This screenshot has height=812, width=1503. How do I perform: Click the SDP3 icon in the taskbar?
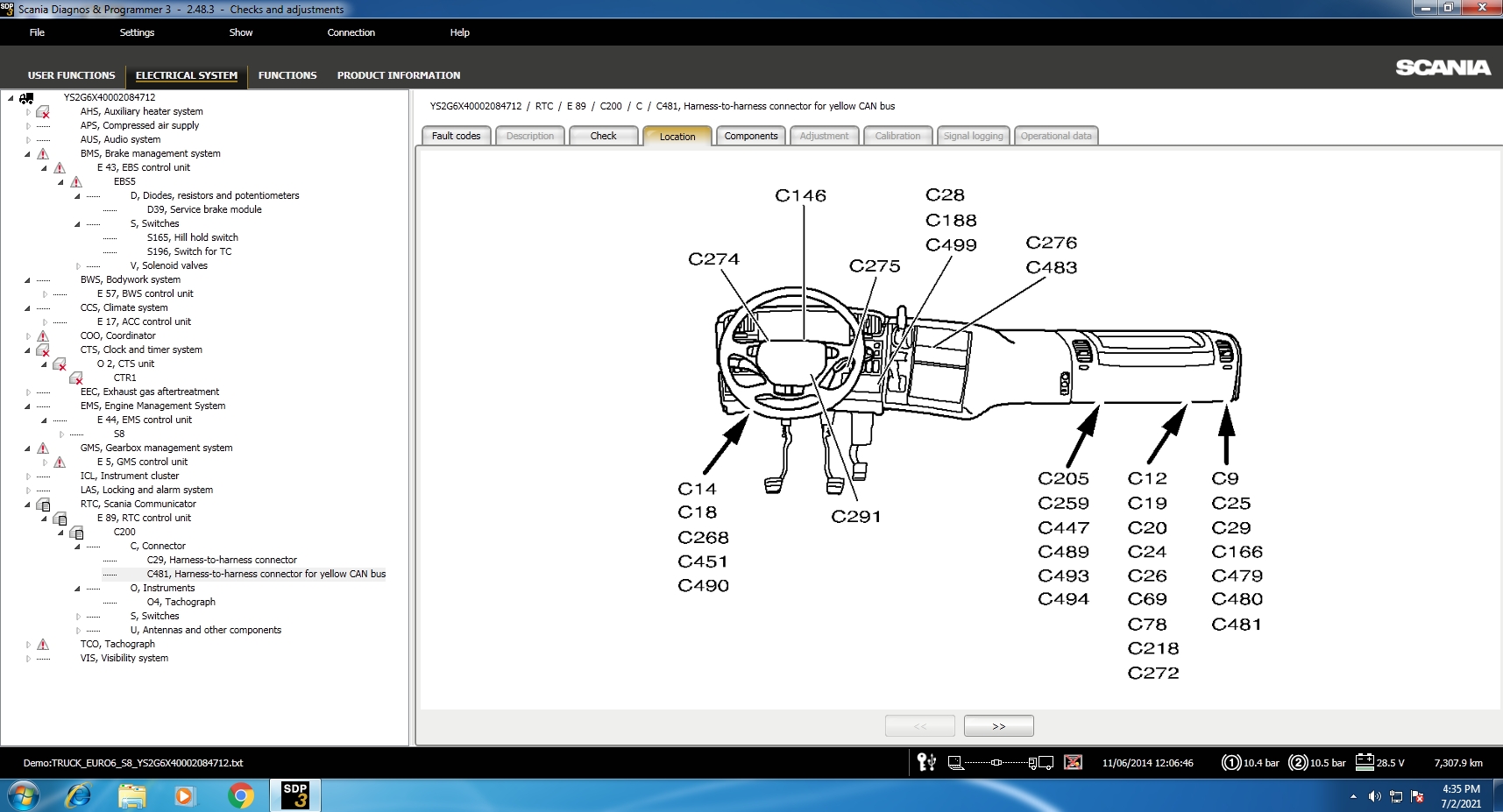[295, 795]
